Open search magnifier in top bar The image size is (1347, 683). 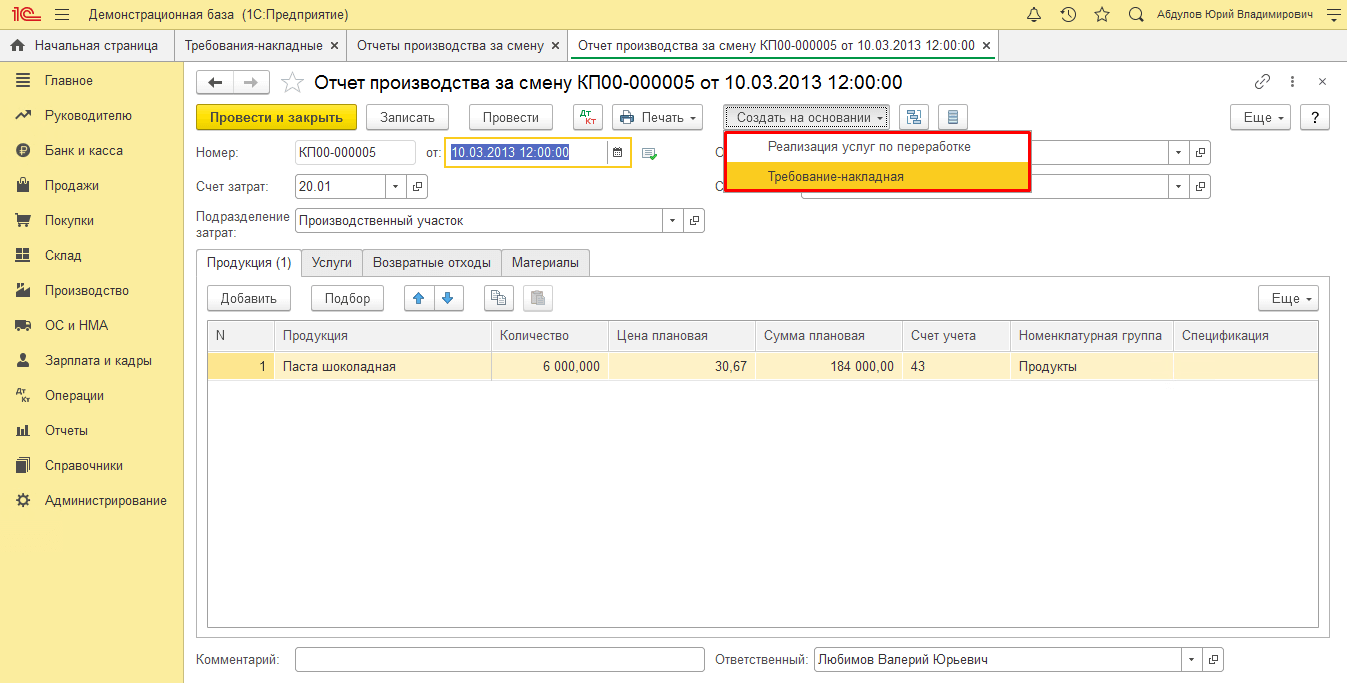click(1136, 15)
